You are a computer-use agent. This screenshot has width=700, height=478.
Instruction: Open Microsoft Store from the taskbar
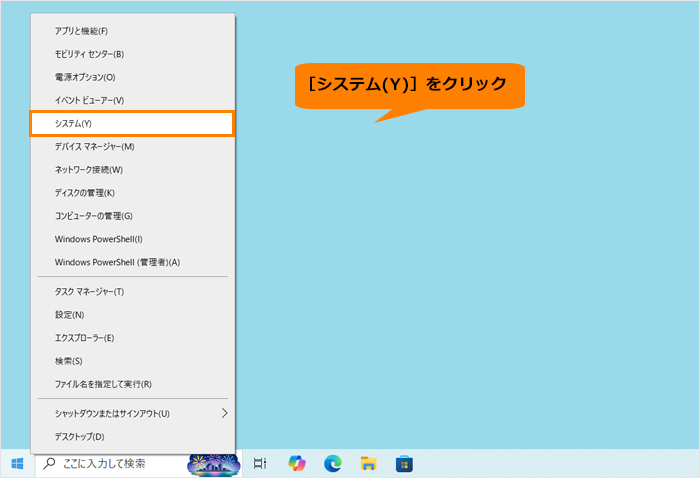(x=404, y=464)
